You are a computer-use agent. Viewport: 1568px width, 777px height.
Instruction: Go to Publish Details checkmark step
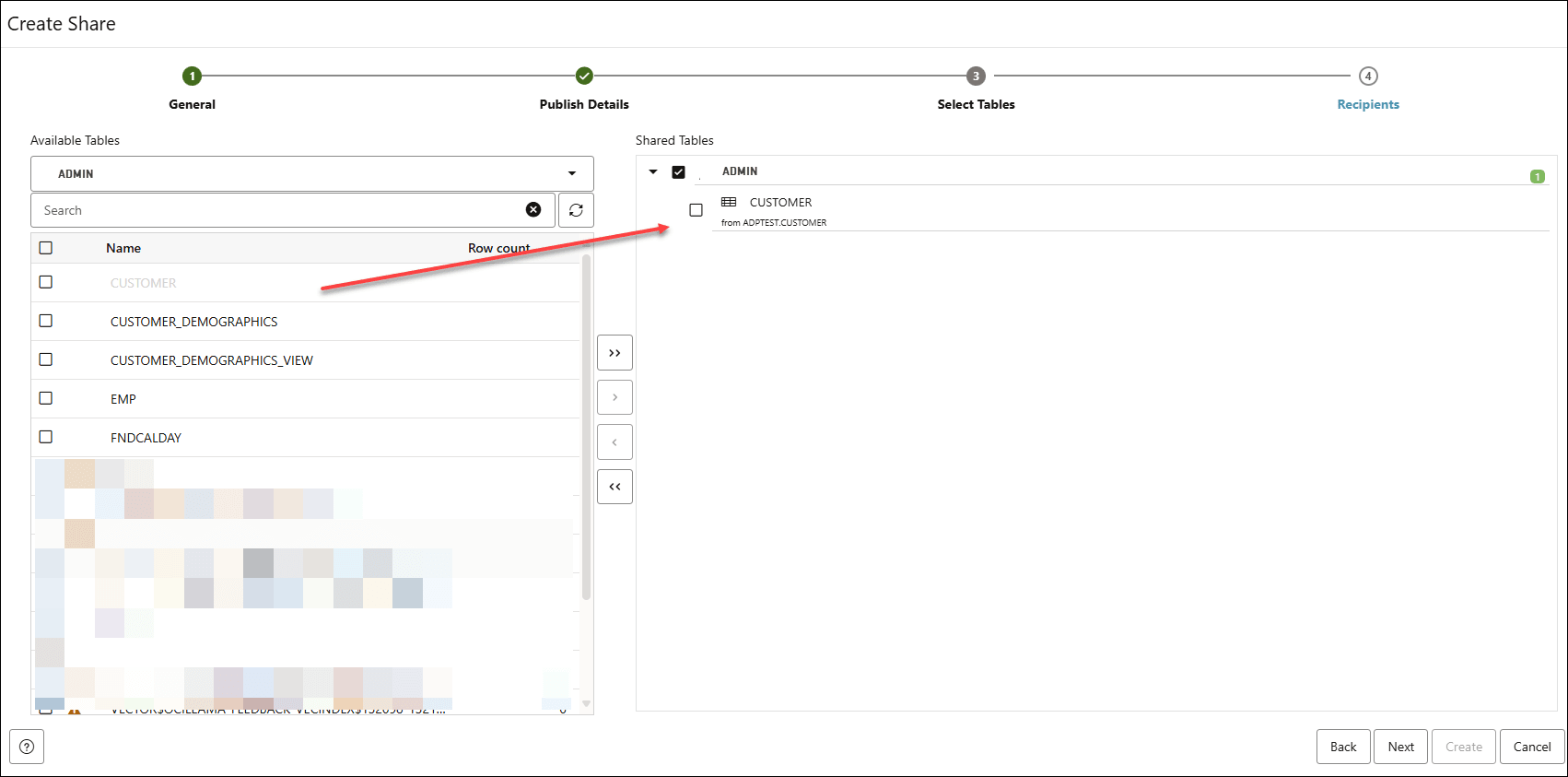coord(584,76)
